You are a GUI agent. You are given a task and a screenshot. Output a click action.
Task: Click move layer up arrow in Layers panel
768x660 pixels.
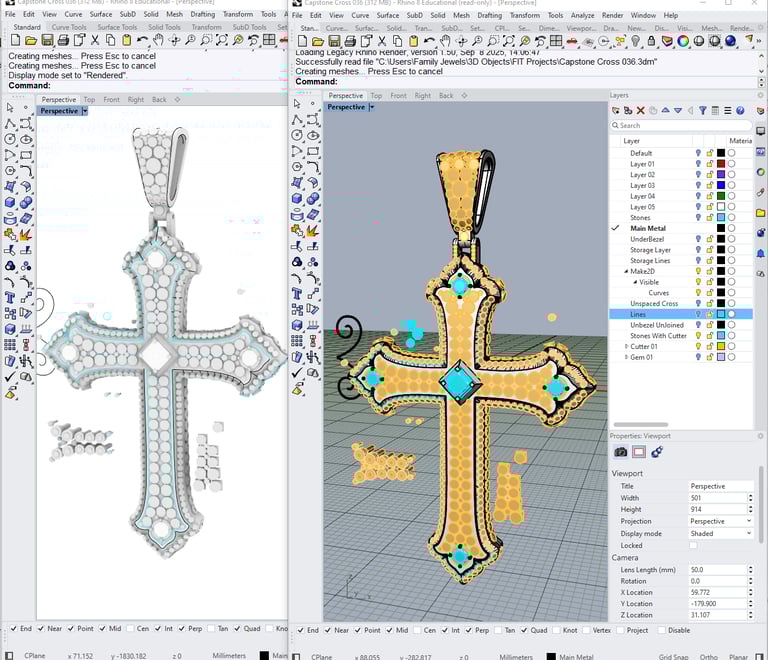coord(665,110)
